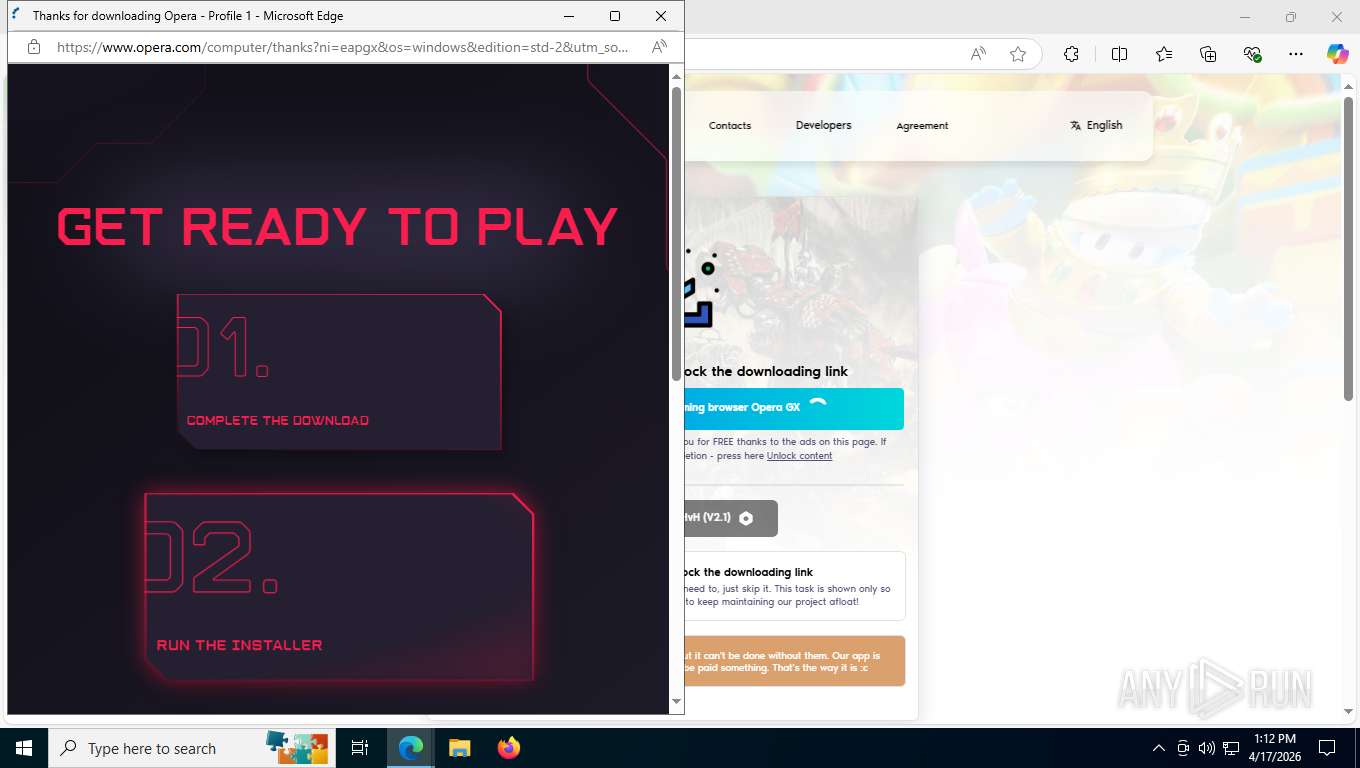
Task: Select the '02. Run the installer' card
Action: 339,587
